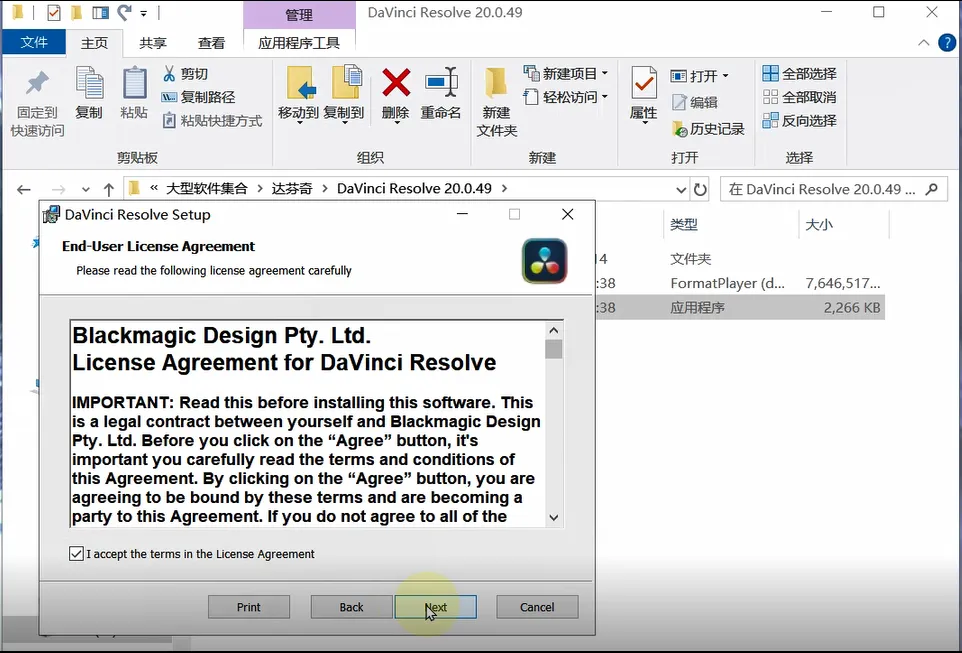Click the Manage (管理) contextual tab

coord(299,15)
